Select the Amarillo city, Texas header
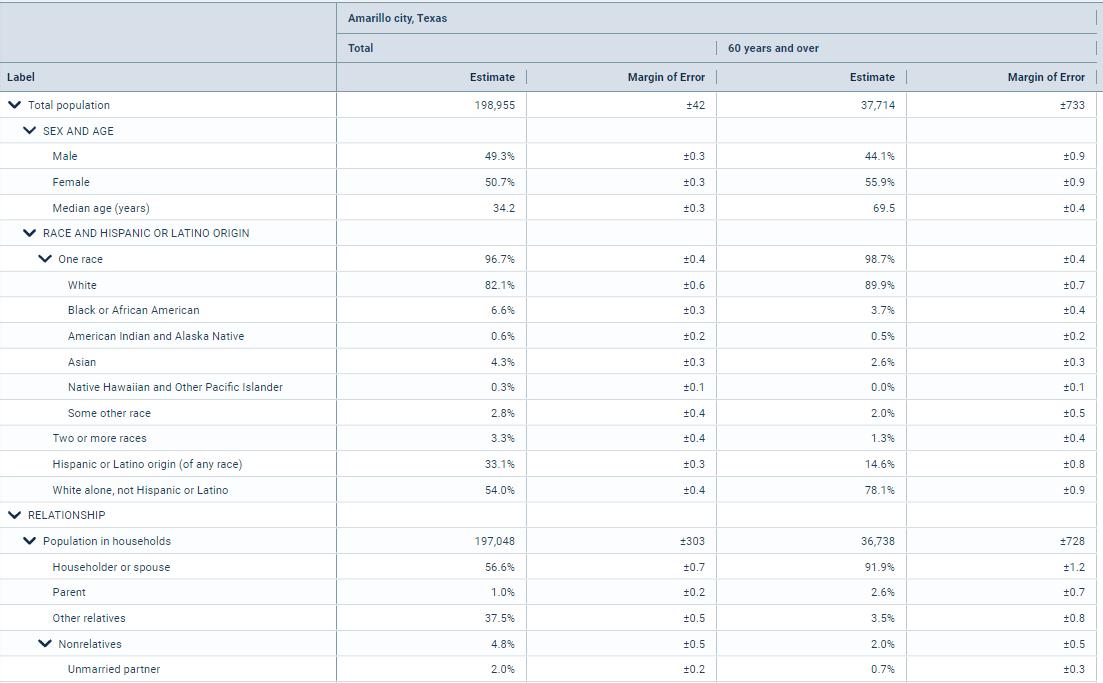Viewport: 1103px width, 683px height. coord(397,18)
